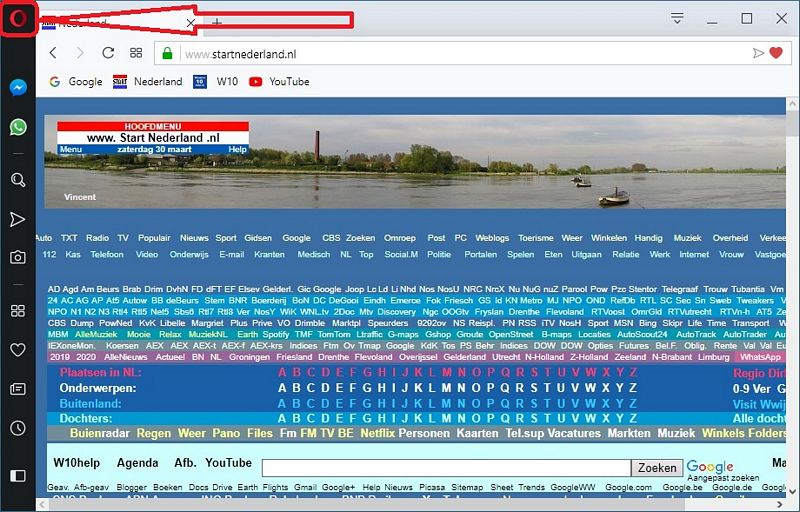The height and width of the screenshot is (512, 800).
Task: Open bookmarks heart in the sidebar
Action: (18, 350)
